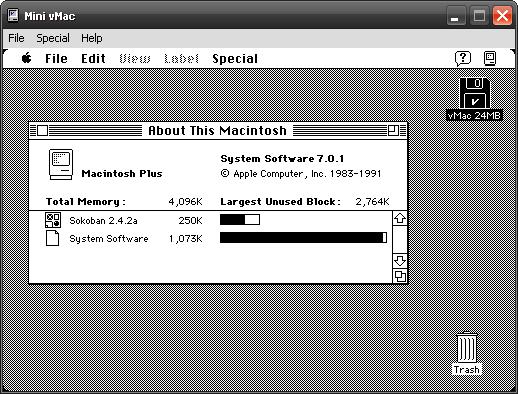Click the 'System Software' row label
This screenshot has height=394, width=518.
tap(109, 239)
